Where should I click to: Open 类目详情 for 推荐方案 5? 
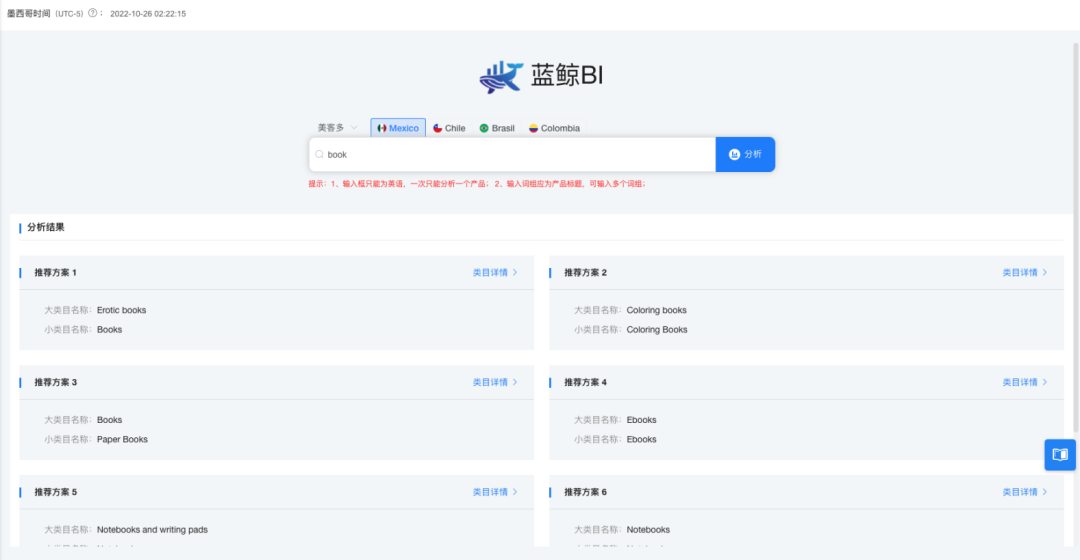495,492
